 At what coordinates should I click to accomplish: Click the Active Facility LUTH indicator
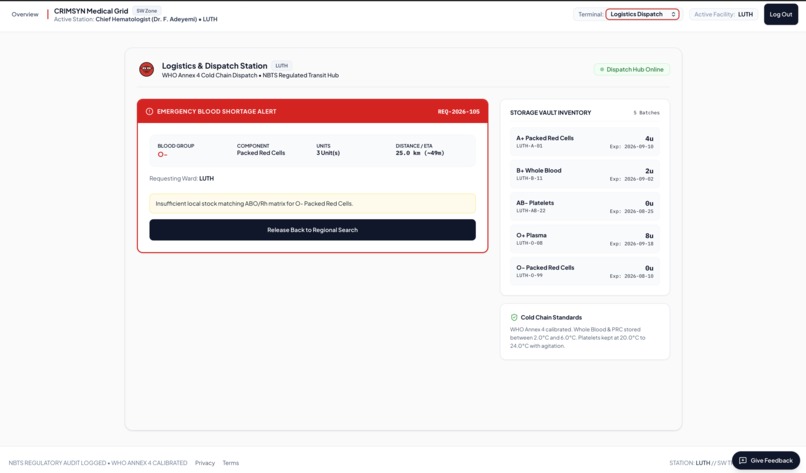(723, 14)
